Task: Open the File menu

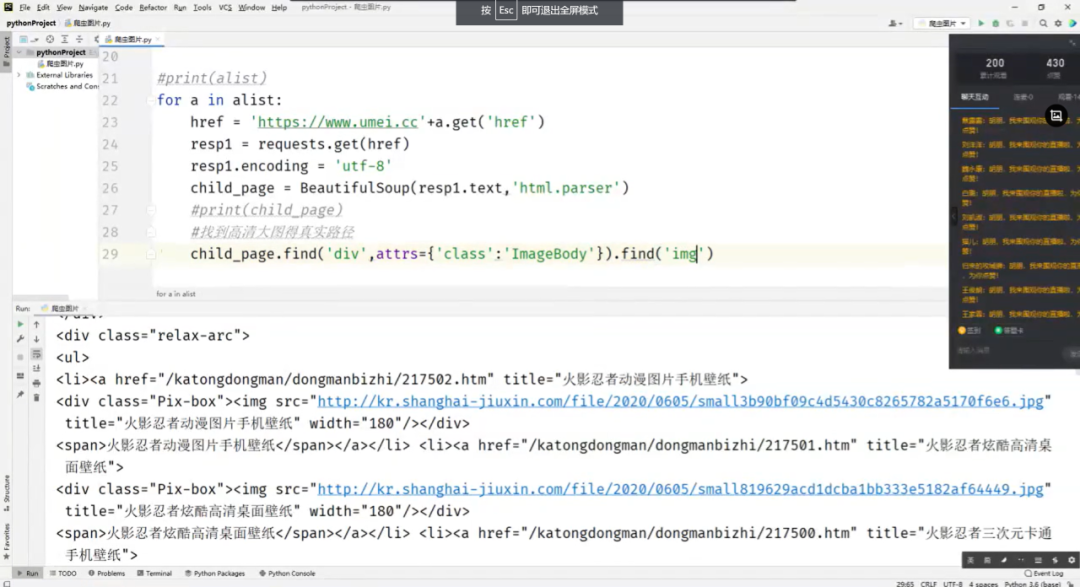Action: [x=25, y=8]
